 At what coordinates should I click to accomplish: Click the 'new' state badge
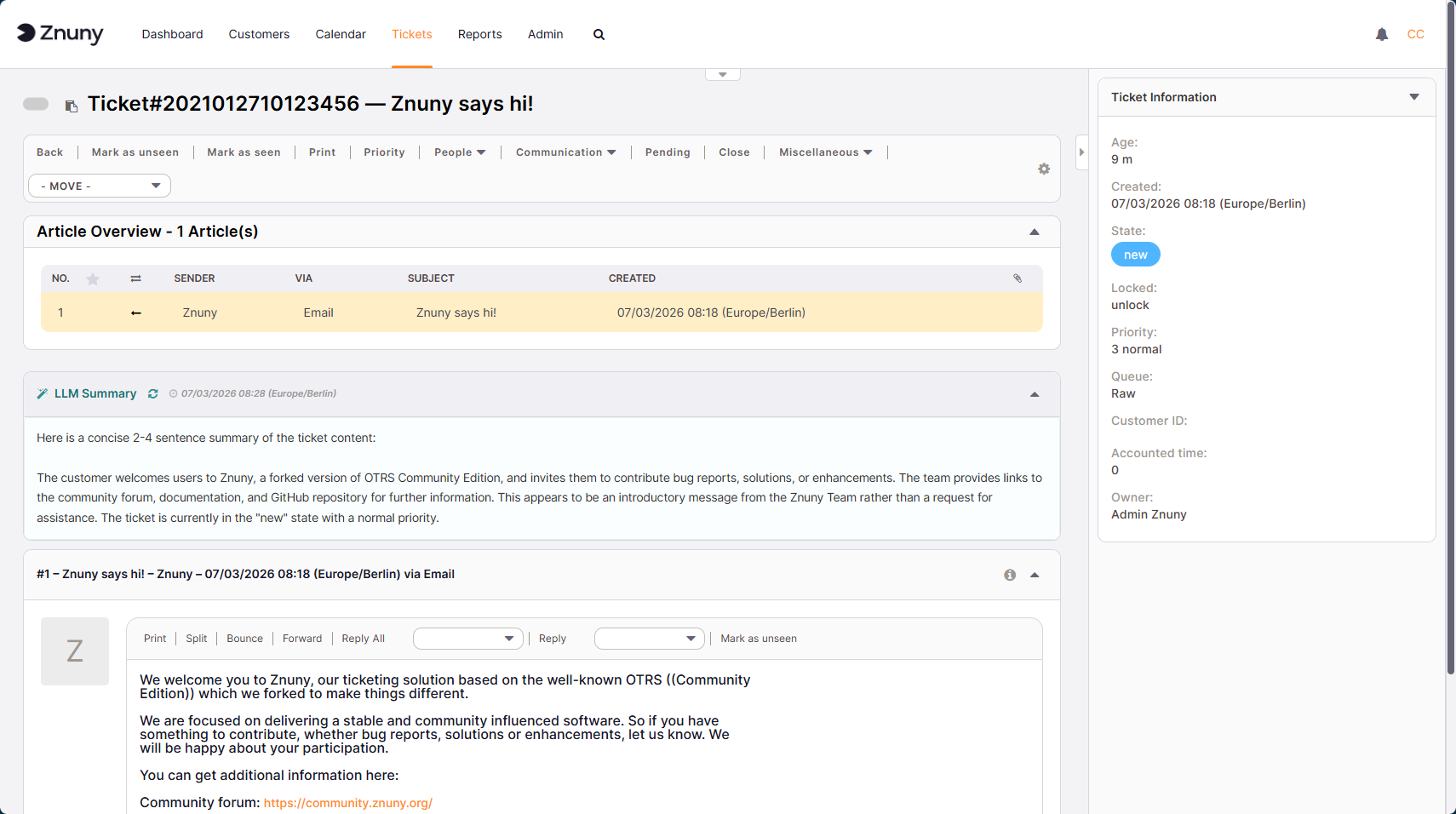(1136, 255)
